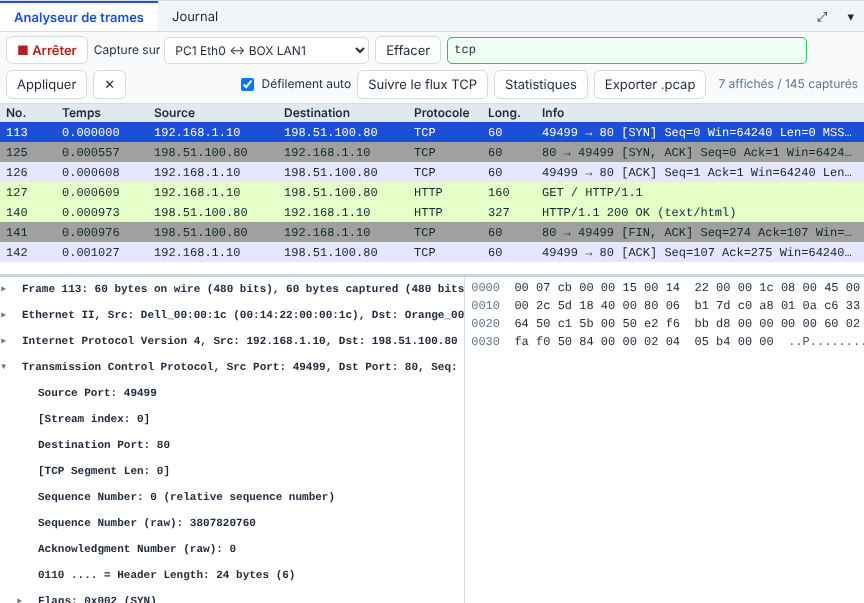
Task: Collapse the Transmission Control Protocol section
Action: point(4,367)
